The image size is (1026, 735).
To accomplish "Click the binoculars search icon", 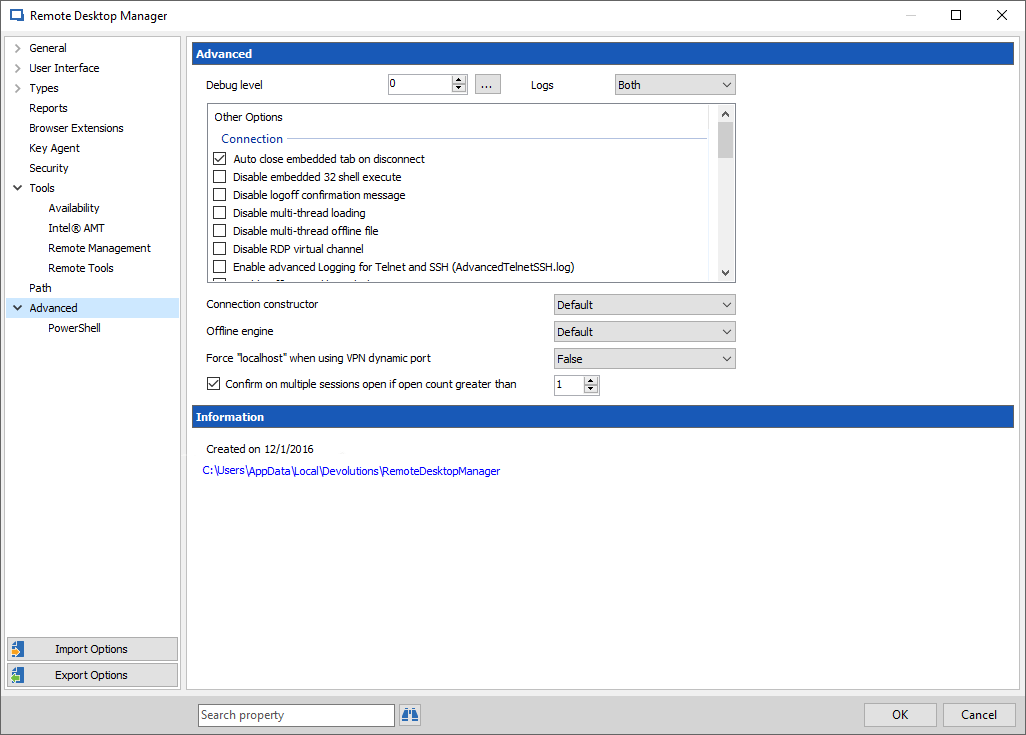I will click(x=409, y=714).
